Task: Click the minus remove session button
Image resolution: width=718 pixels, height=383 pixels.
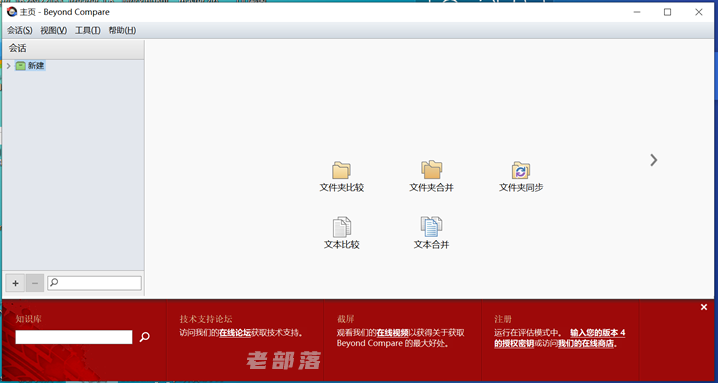Action: point(35,283)
